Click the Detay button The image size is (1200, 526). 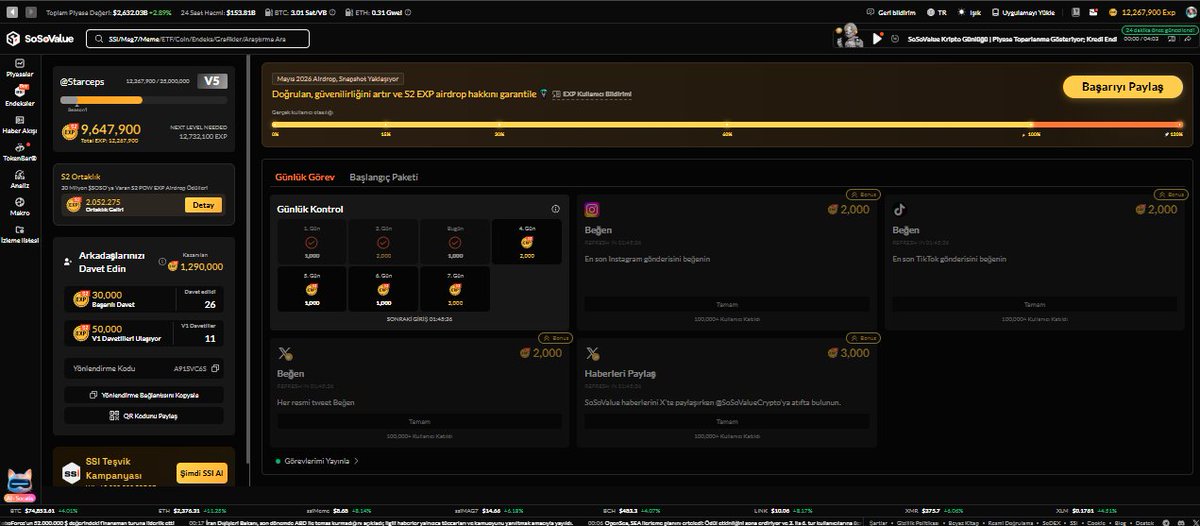tap(203, 205)
